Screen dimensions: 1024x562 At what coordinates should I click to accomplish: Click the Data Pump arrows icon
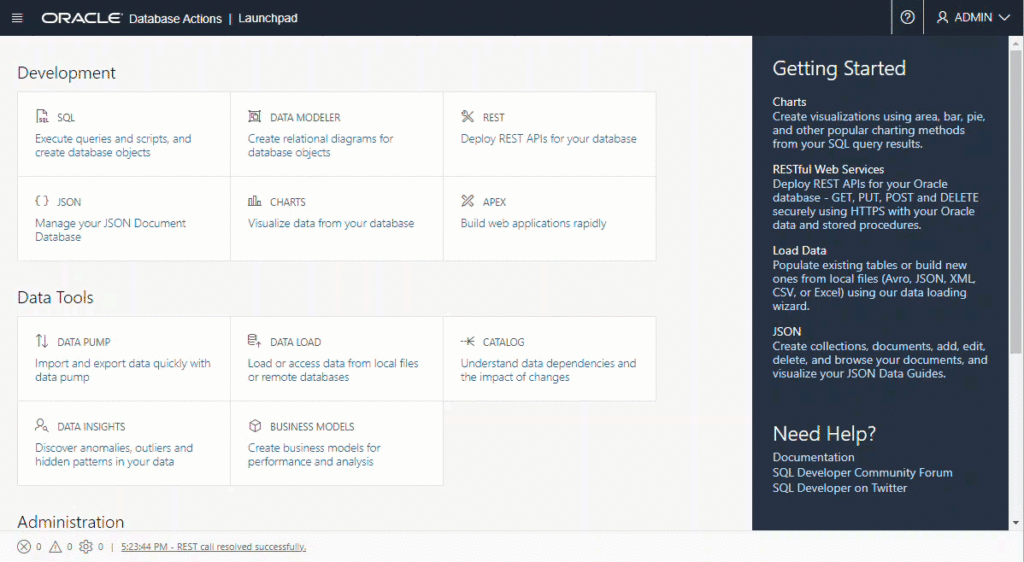[x=42, y=341]
